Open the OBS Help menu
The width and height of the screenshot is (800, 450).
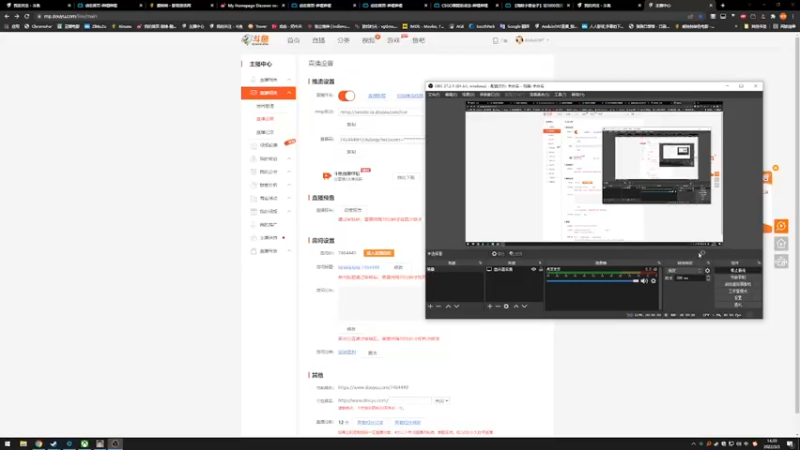coord(578,94)
